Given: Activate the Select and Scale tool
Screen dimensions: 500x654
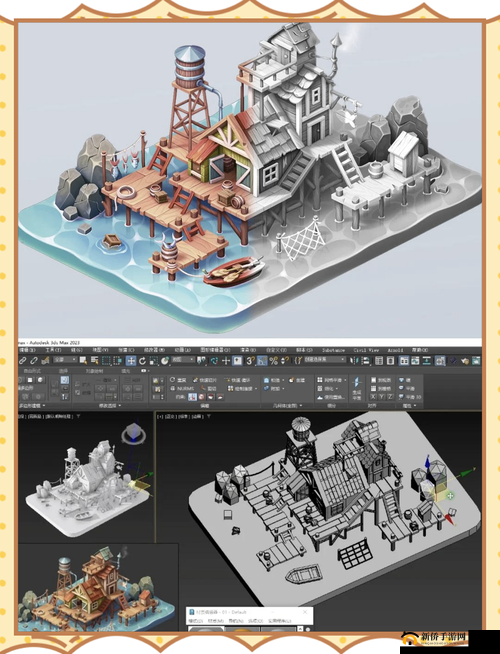Looking at the screenshot, I should [154, 360].
